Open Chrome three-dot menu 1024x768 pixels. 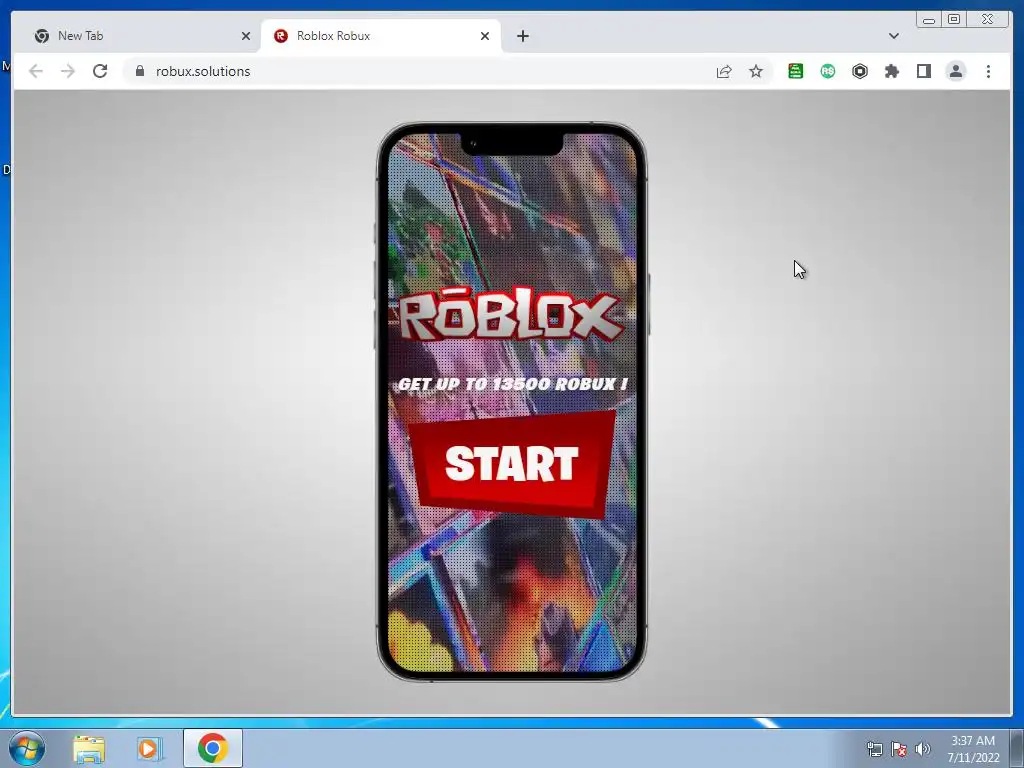[x=988, y=71]
